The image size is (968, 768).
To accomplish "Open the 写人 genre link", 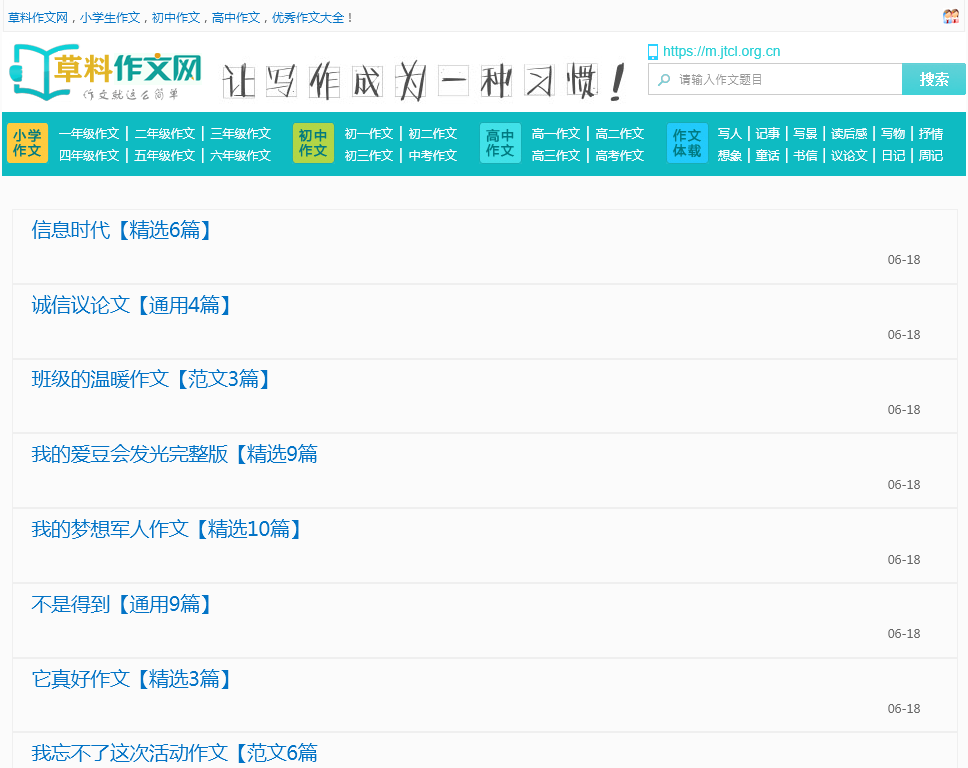I will point(730,133).
